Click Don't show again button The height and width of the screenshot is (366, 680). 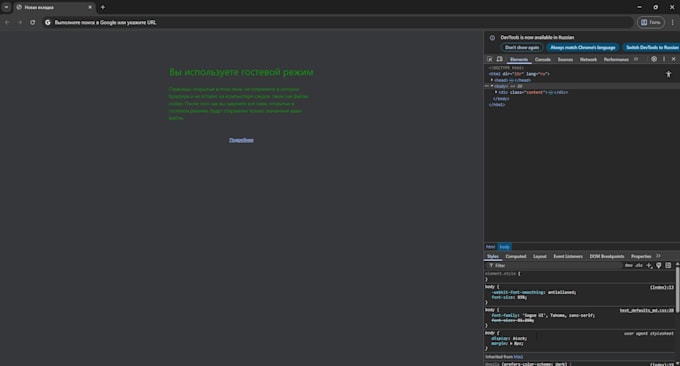(522, 48)
